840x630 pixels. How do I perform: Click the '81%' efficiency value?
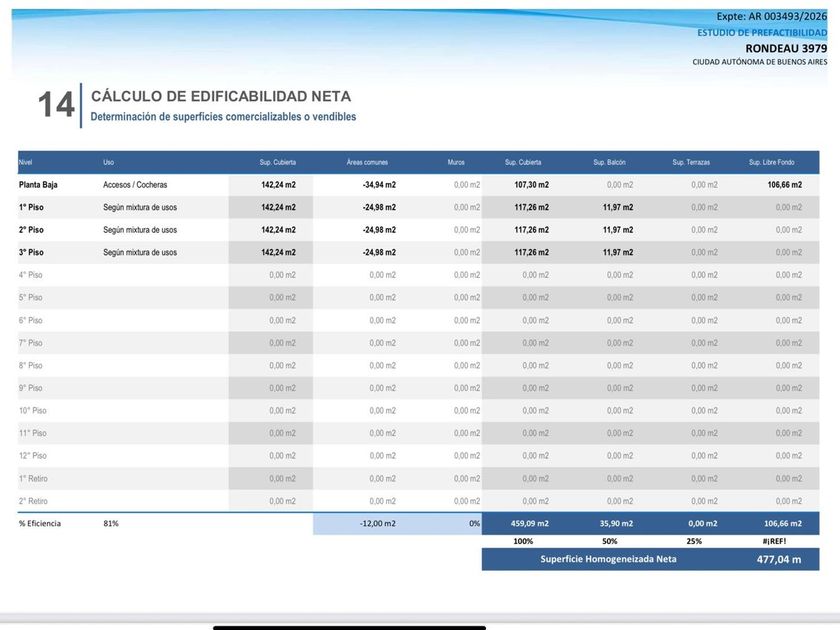pyautogui.click(x=111, y=523)
